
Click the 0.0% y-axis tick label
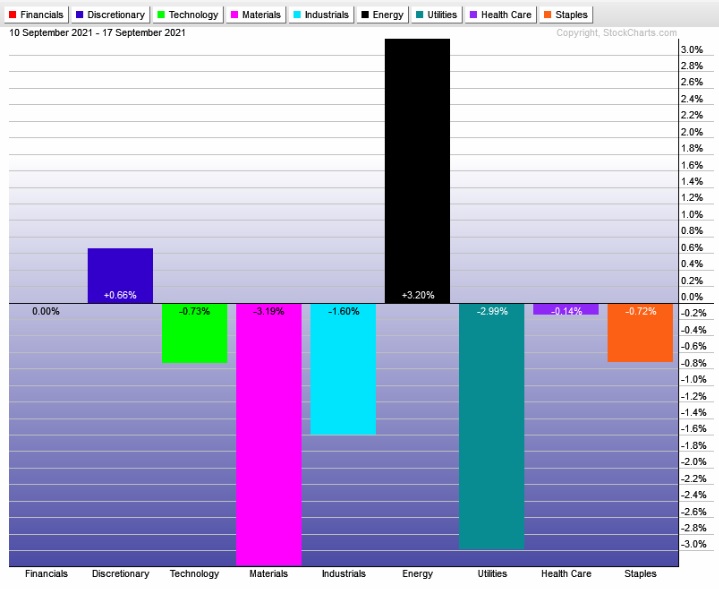691,297
